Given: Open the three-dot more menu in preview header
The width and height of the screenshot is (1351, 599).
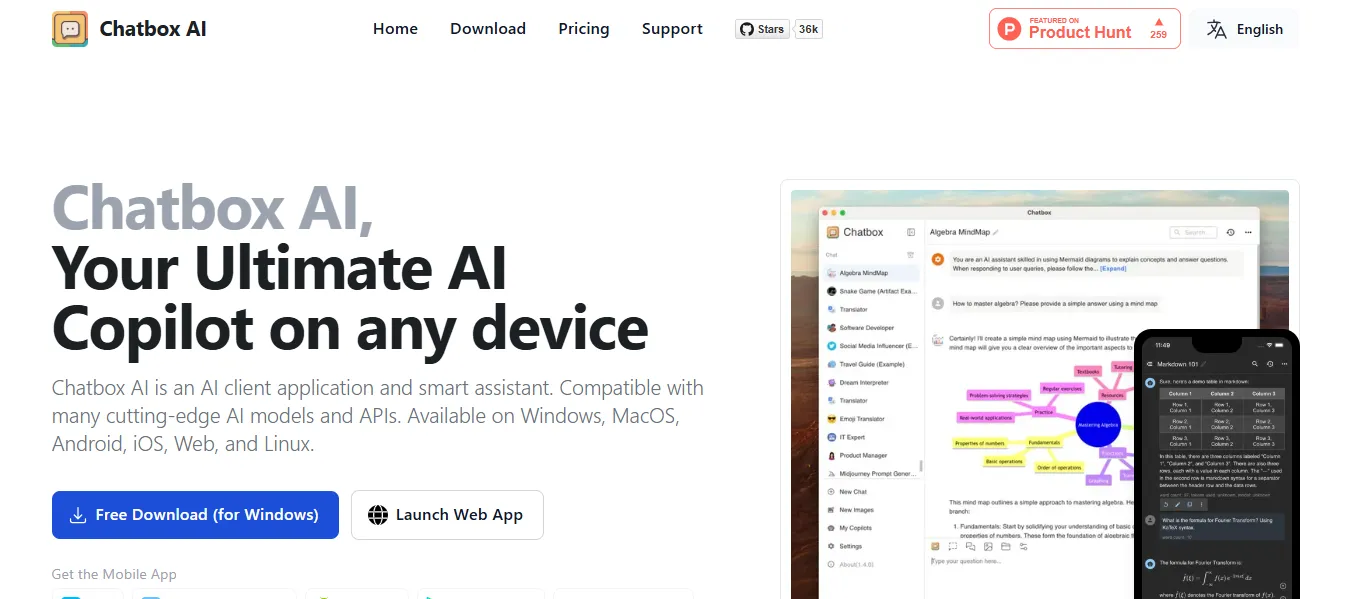Looking at the screenshot, I should (1248, 232).
